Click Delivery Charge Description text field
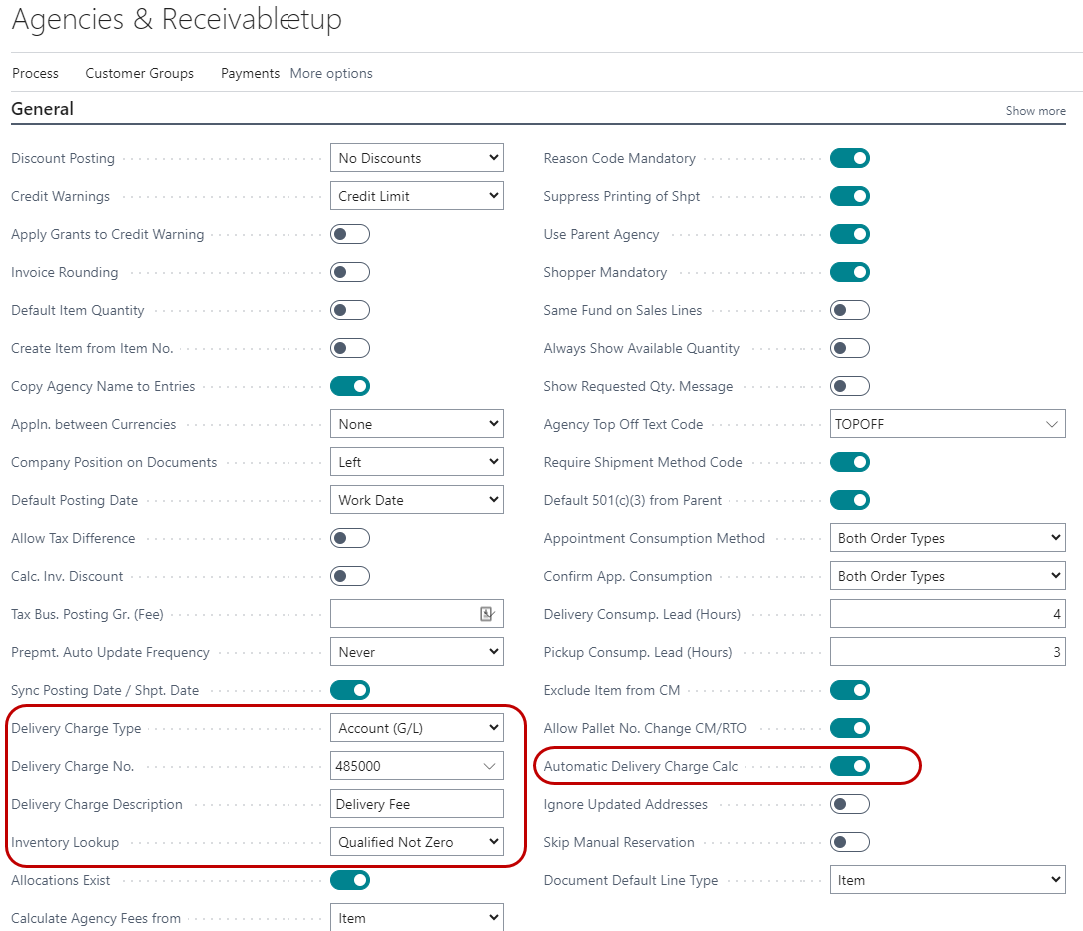This screenshot has height=931, width=1083. (416, 804)
